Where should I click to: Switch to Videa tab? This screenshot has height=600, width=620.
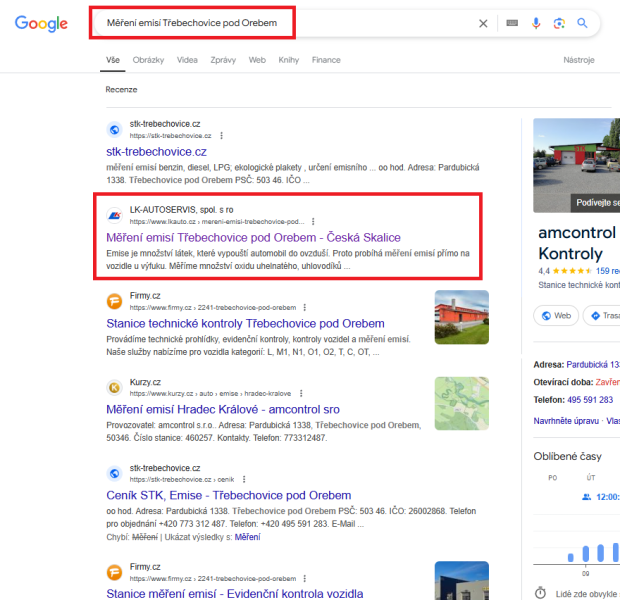[187, 60]
